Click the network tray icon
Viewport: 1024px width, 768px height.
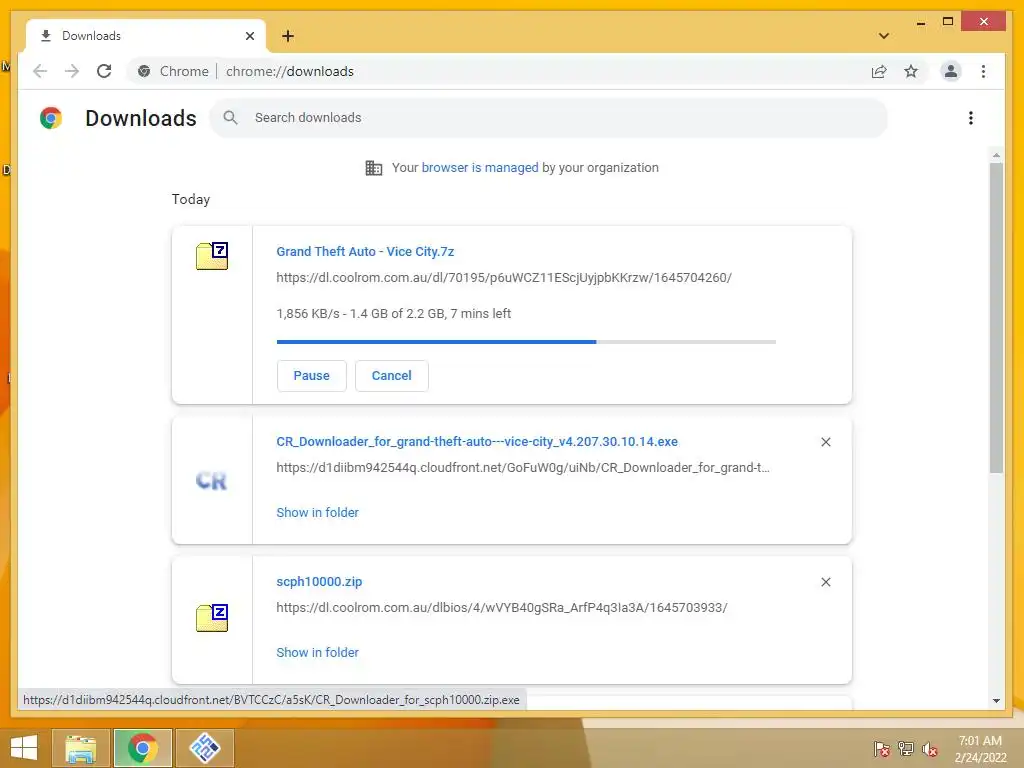pos(906,749)
